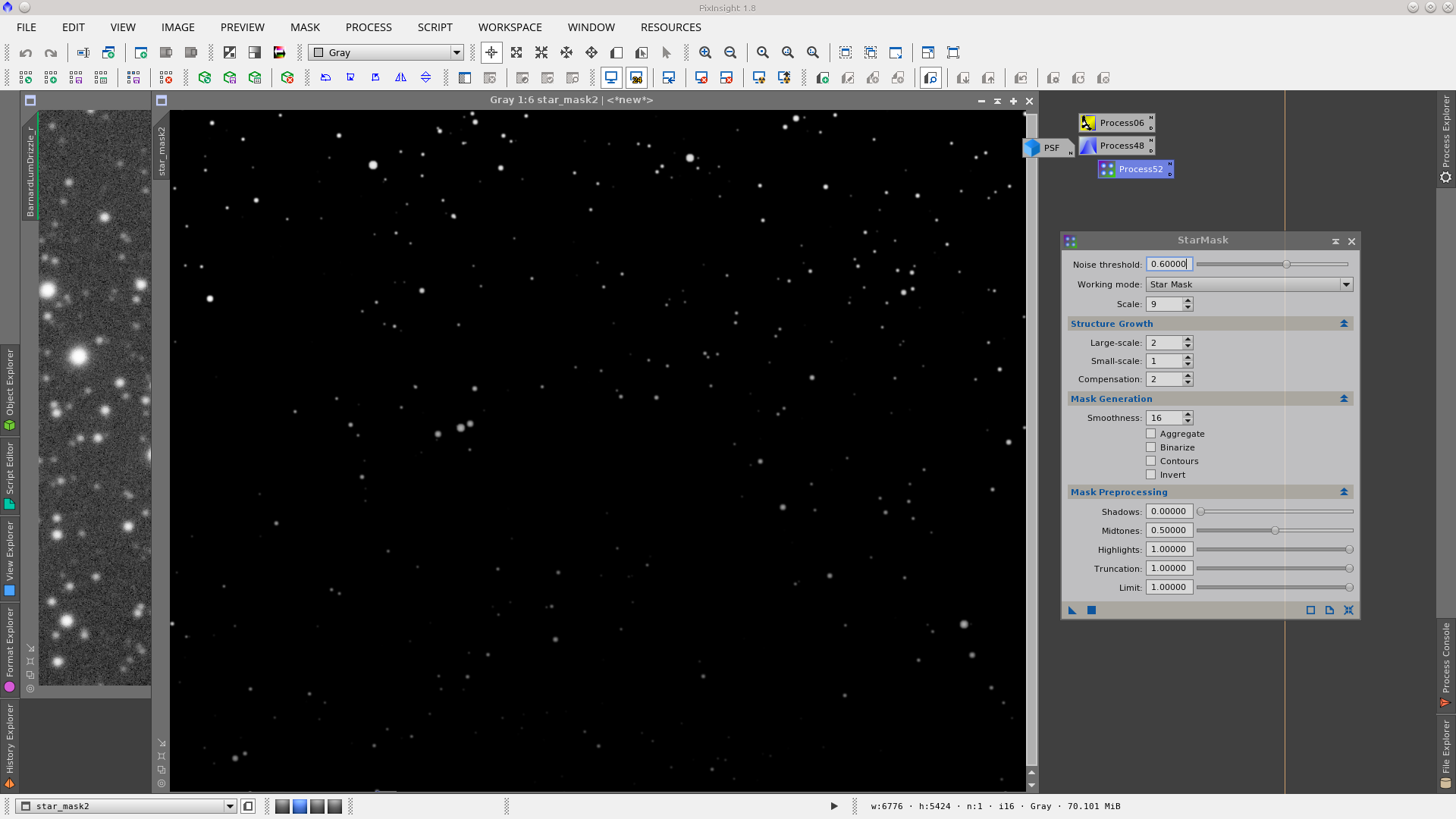The width and height of the screenshot is (1456, 819).
Task: Open the PROCESS menu
Action: [x=369, y=27]
